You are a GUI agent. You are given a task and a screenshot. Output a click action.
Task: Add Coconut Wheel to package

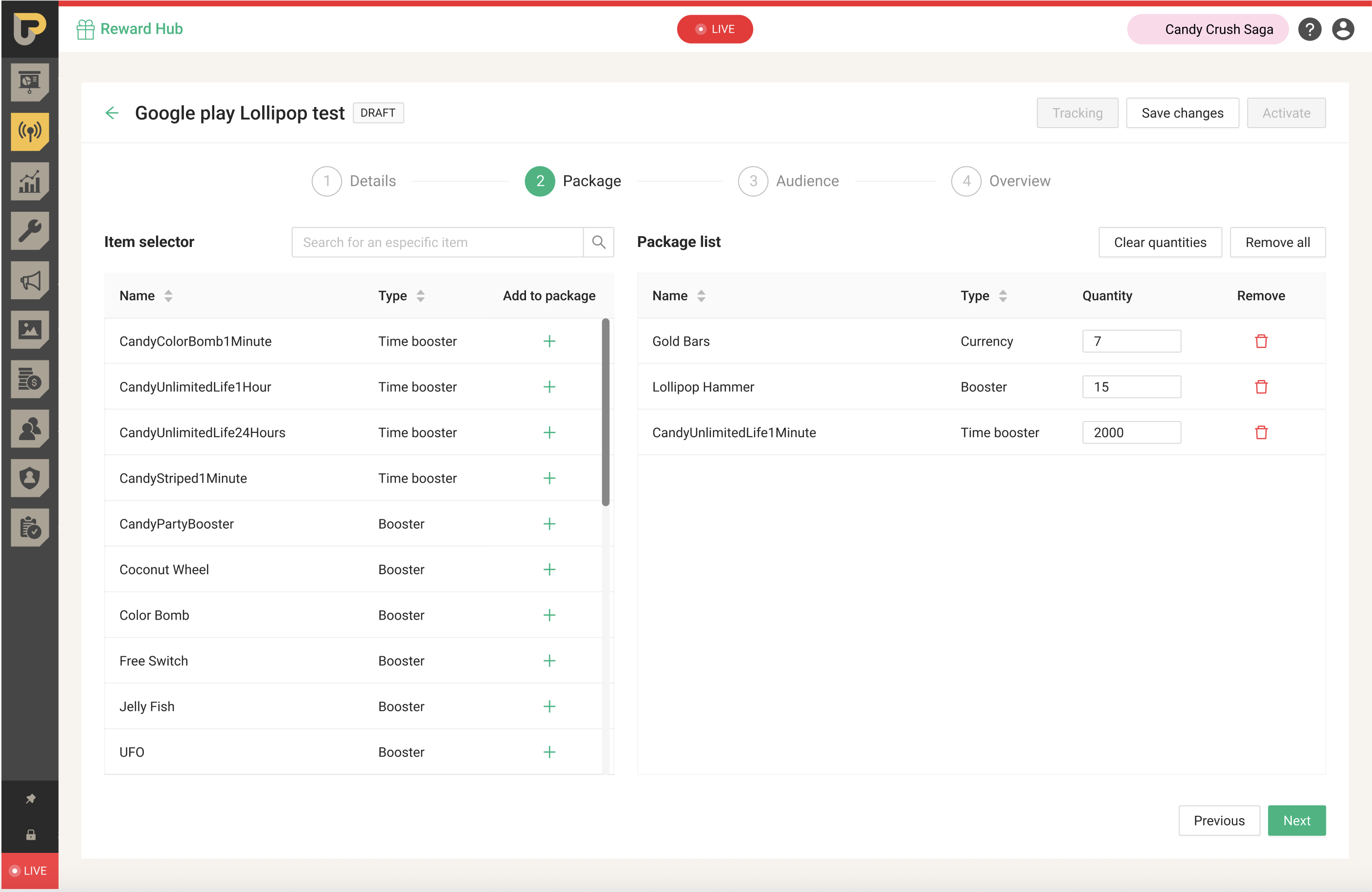coord(549,569)
